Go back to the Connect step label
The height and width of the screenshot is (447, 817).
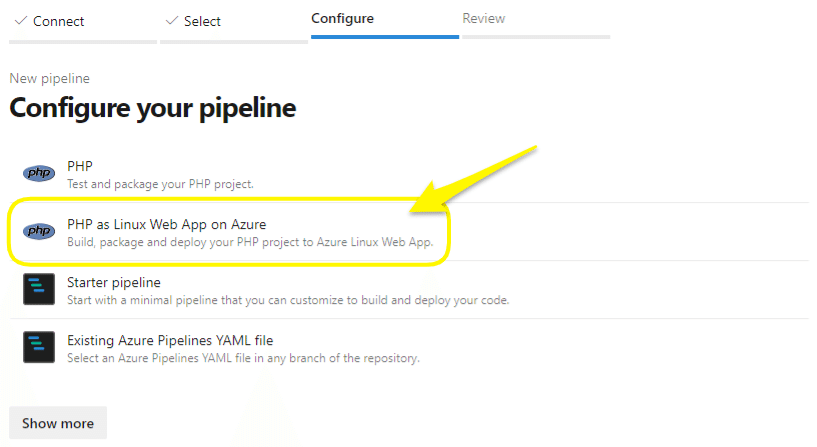click(58, 21)
